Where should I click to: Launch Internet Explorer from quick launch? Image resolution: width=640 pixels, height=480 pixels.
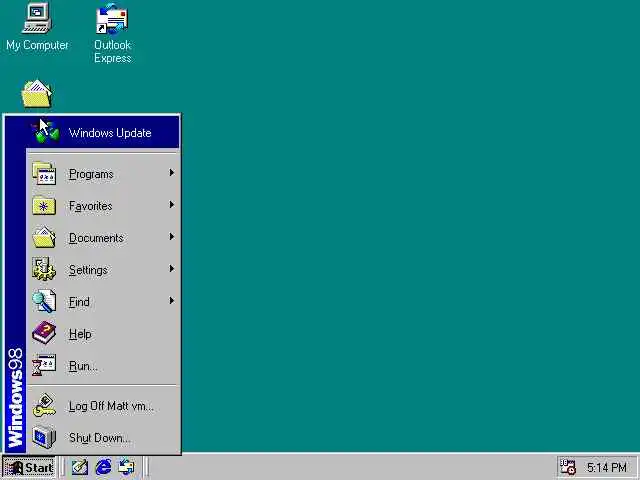(103, 467)
